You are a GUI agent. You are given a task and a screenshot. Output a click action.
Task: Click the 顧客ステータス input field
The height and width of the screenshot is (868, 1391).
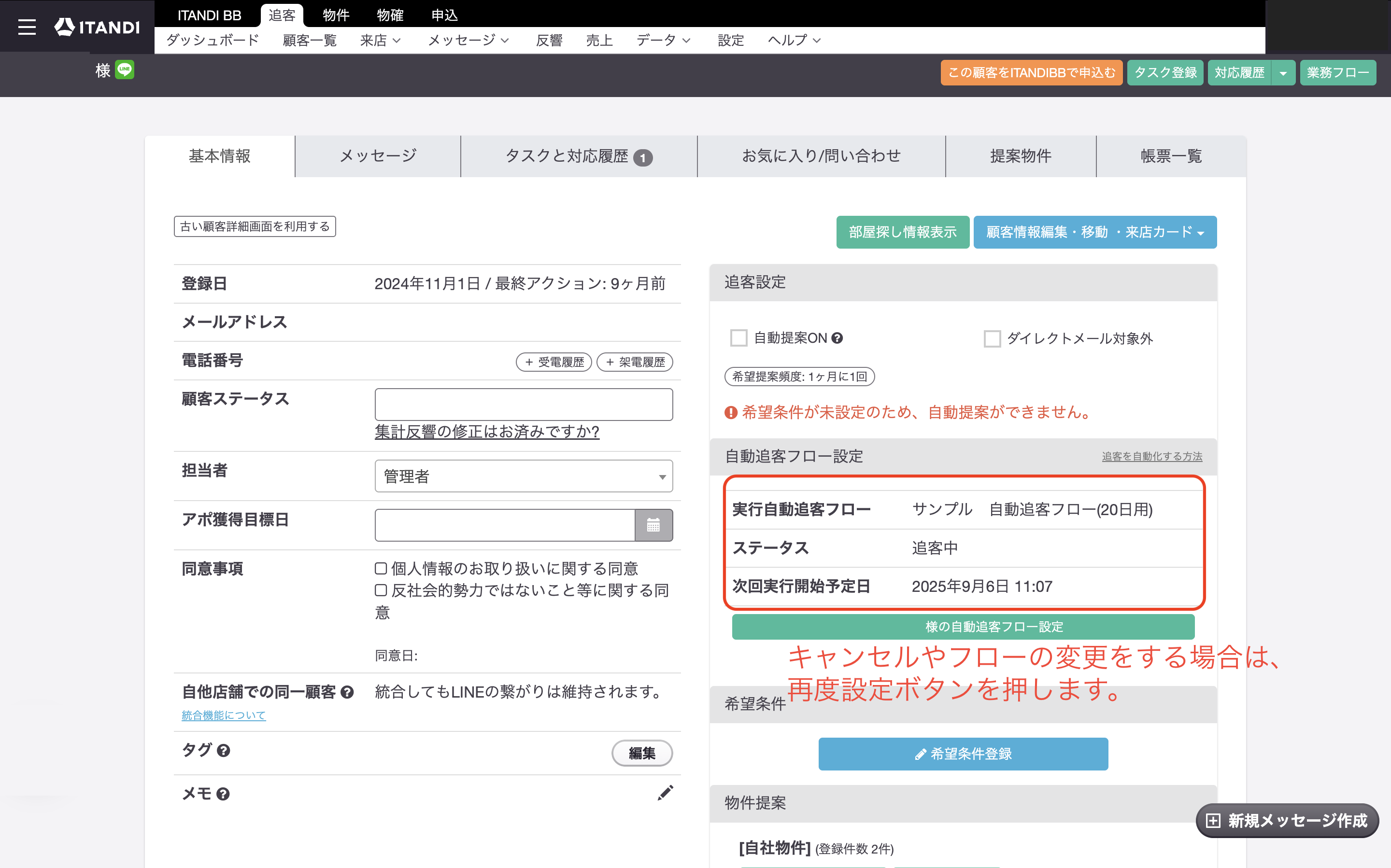[x=524, y=405]
